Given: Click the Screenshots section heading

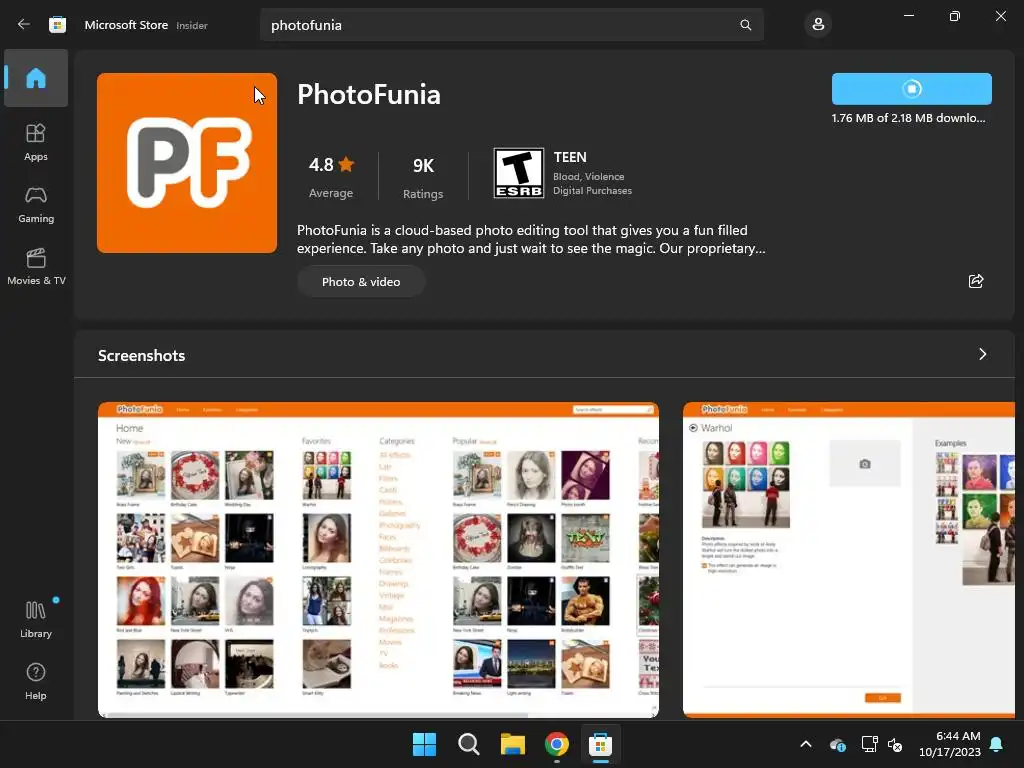Looking at the screenshot, I should 142,355.
